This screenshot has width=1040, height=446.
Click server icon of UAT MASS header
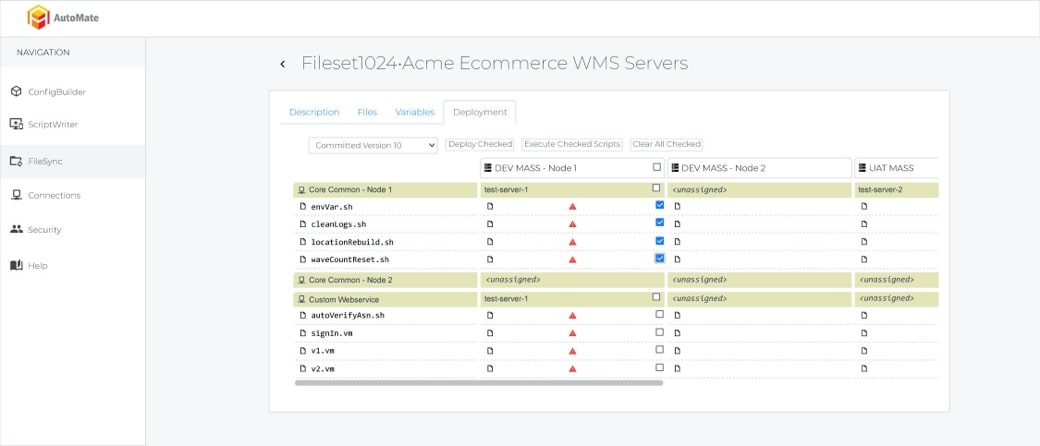click(x=862, y=168)
